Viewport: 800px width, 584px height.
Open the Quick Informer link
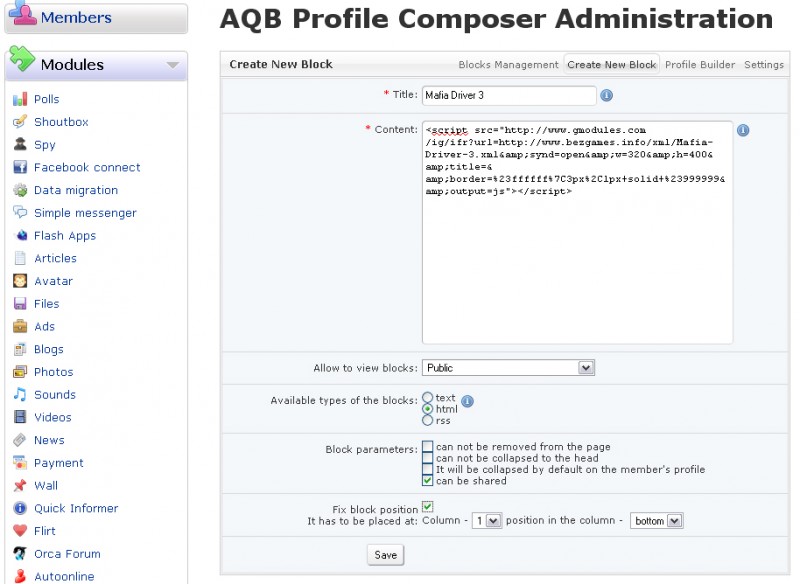point(76,508)
